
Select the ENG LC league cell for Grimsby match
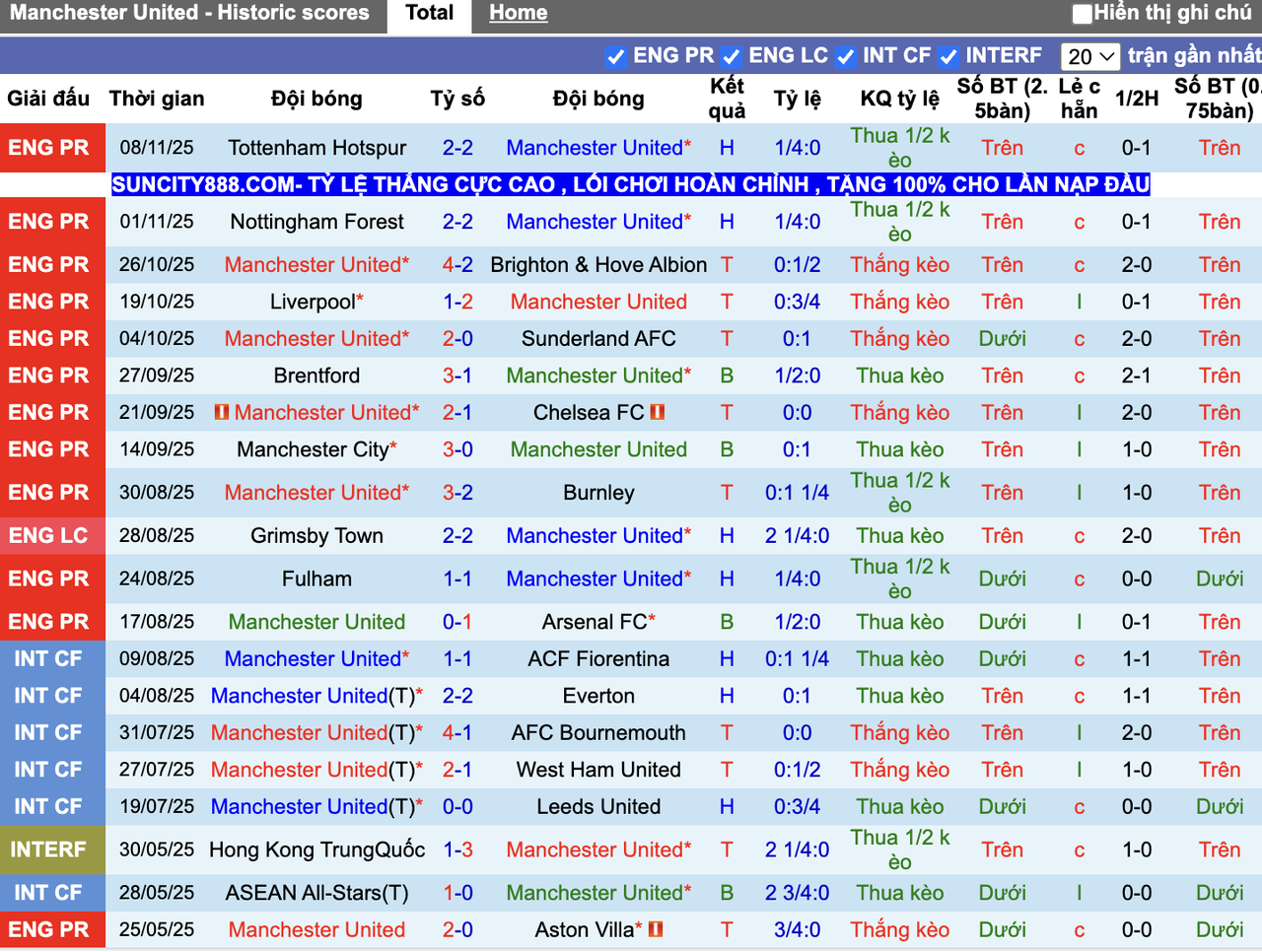(x=52, y=536)
